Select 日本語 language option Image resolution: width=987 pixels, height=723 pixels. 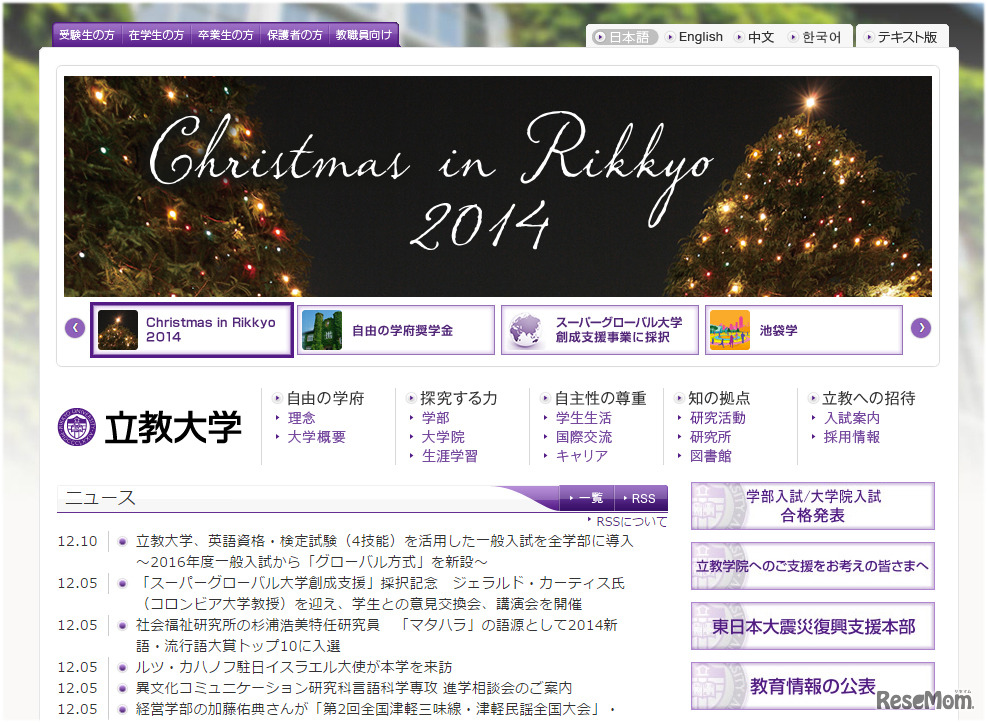pos(624,37)
